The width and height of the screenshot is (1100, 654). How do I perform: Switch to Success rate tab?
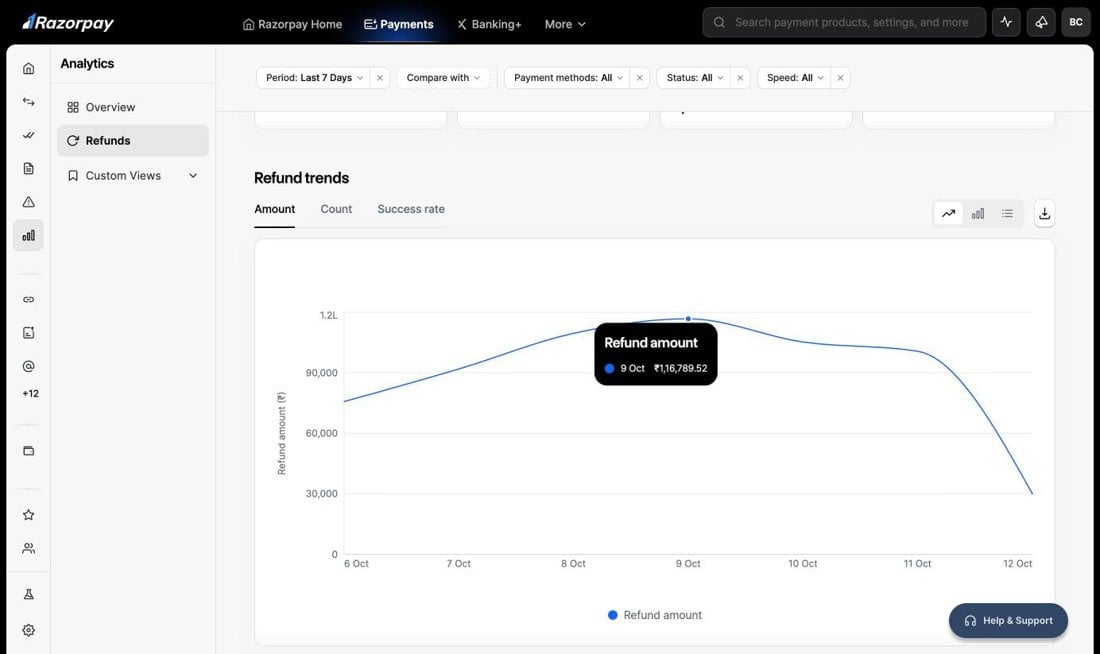point(411,209)
